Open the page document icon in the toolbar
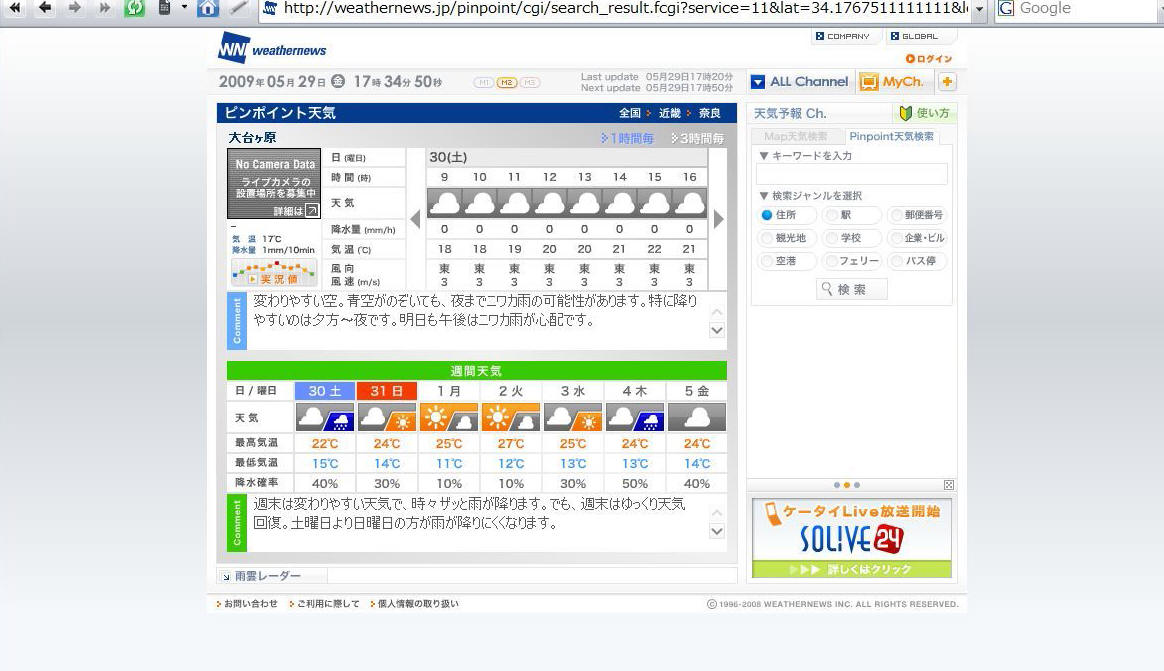1164x671 pixels. (165, 8)
